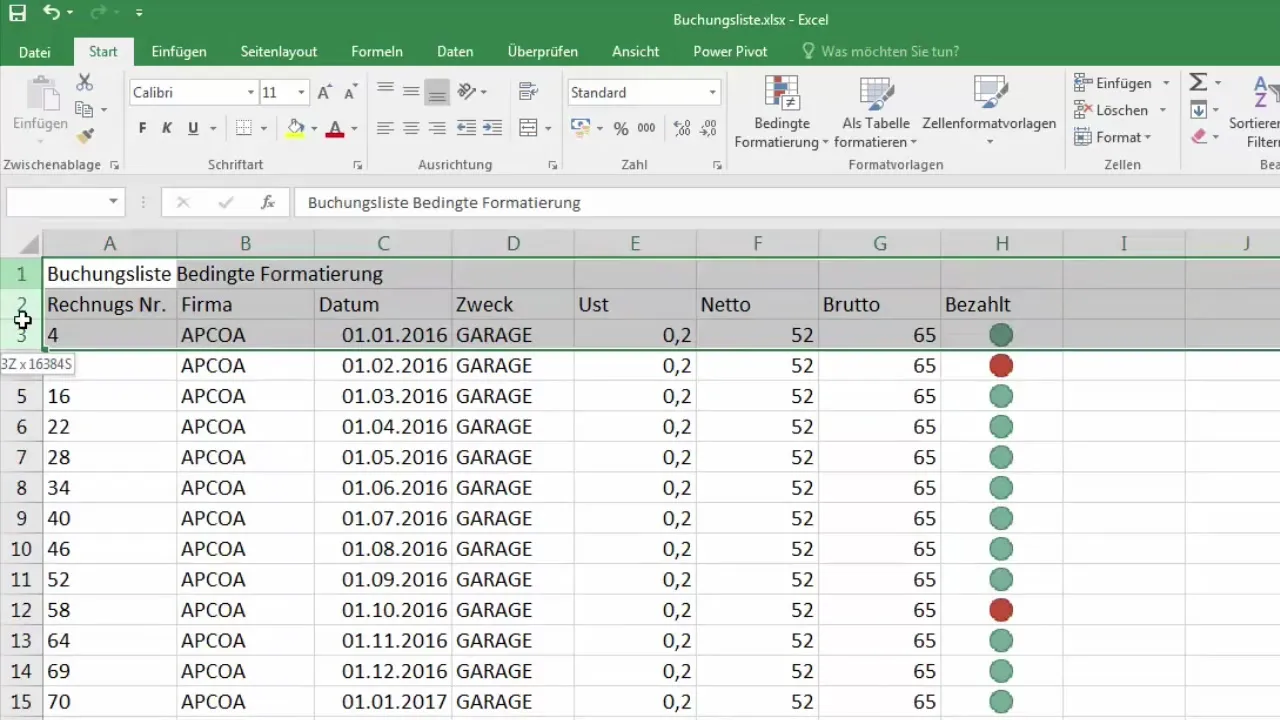Image resolution: width=1280 pixels, height=720 pixels.
Task: Activate the Format Painter brush icon
Action: pyautogui.click(x=85, y=135)
